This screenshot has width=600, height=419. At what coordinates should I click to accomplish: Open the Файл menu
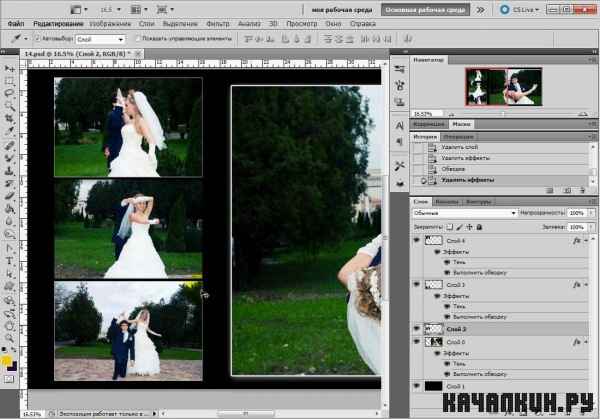(x=16, y=24)
